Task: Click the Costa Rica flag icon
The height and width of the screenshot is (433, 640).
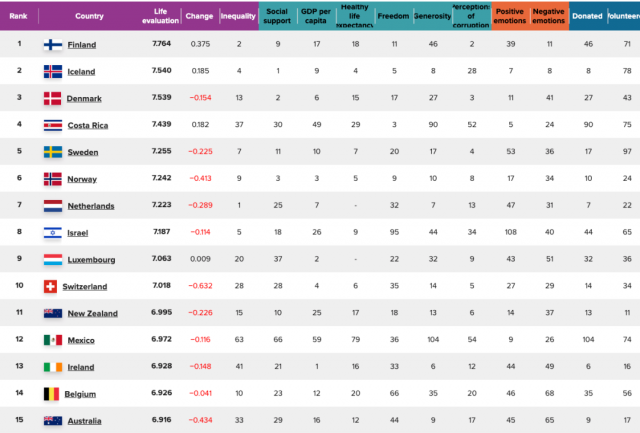Action: 53,125
